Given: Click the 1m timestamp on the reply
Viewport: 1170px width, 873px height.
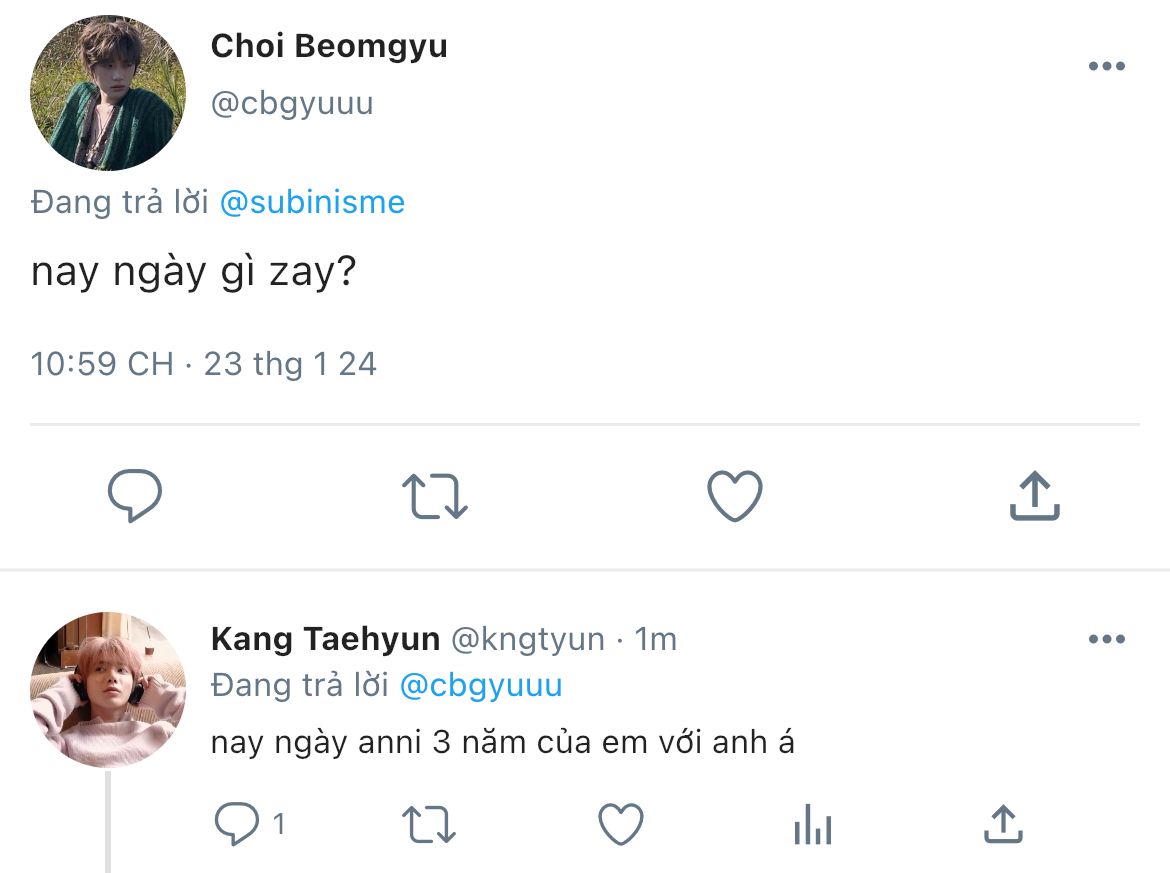Looking at the screenshot, I should point(656,639).
